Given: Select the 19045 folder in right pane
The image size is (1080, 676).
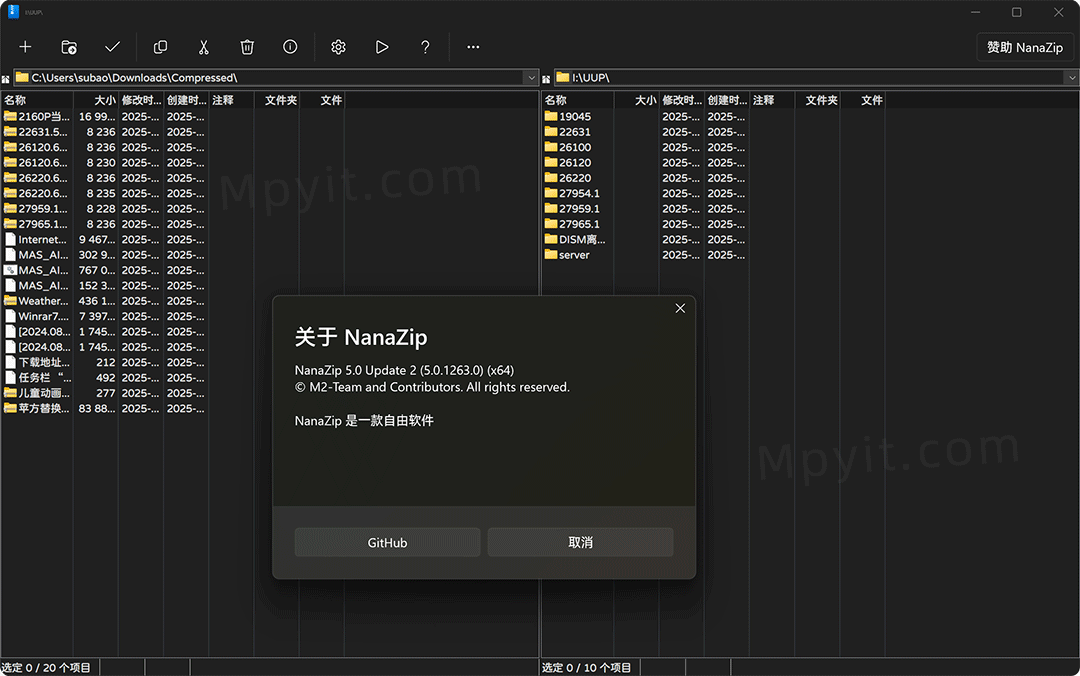Looking at the screenshot, I should coord(568,116).
